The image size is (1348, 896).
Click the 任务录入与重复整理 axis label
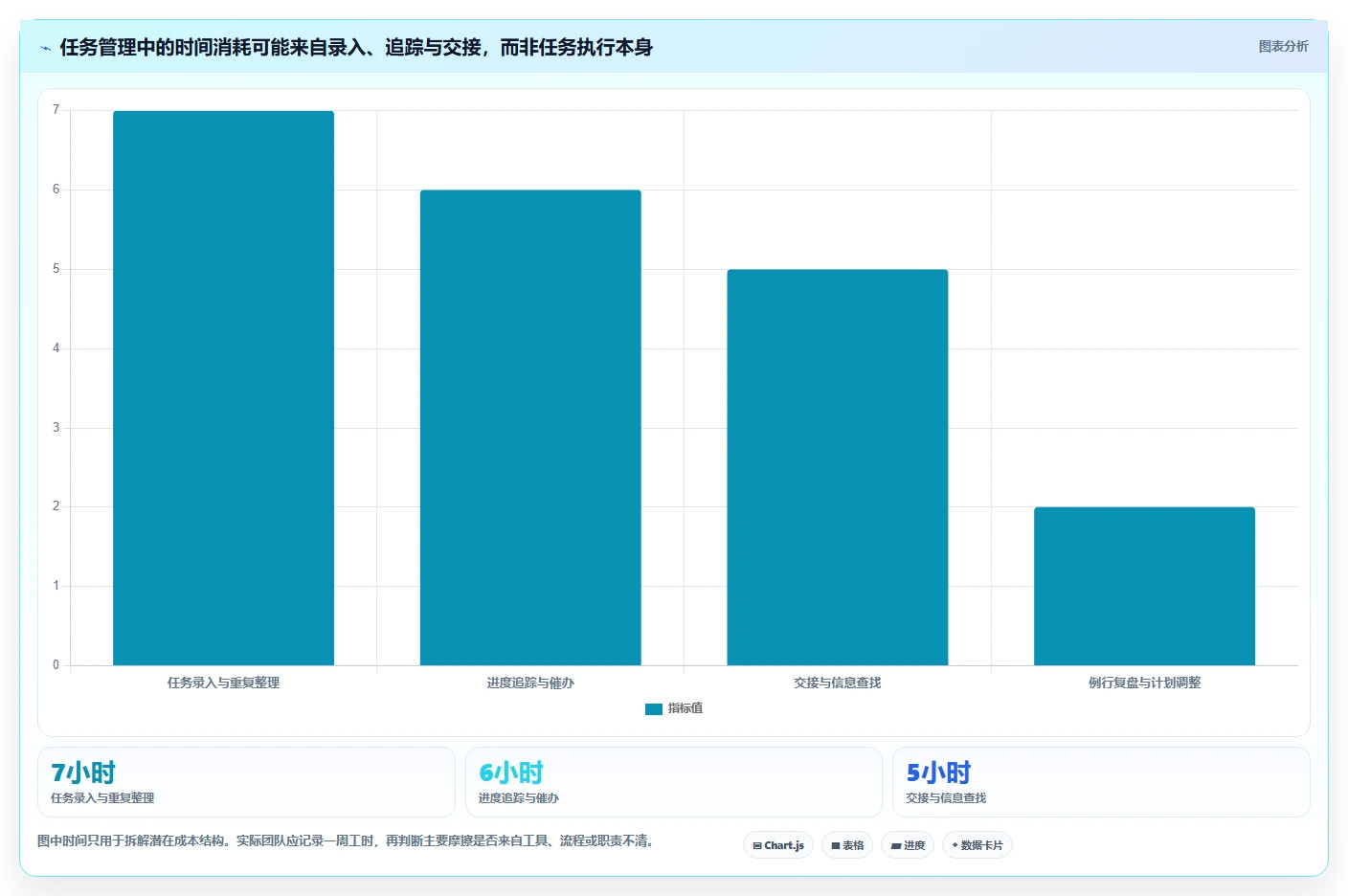tap(223, 683)
